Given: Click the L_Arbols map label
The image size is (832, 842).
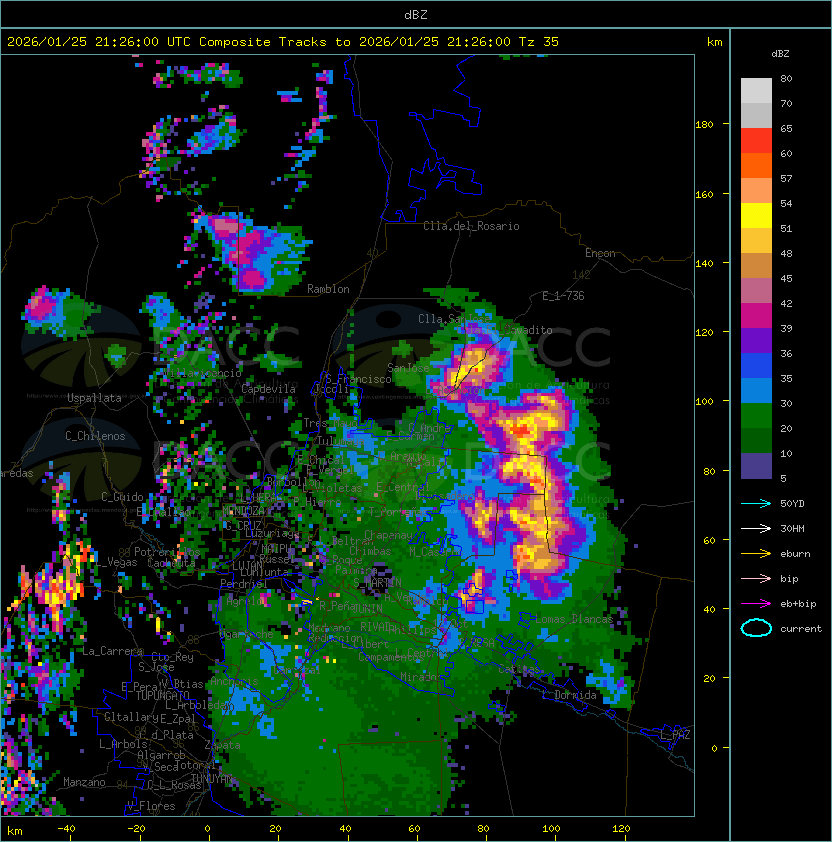Looking at the screenshot, I should coord(123,744).
